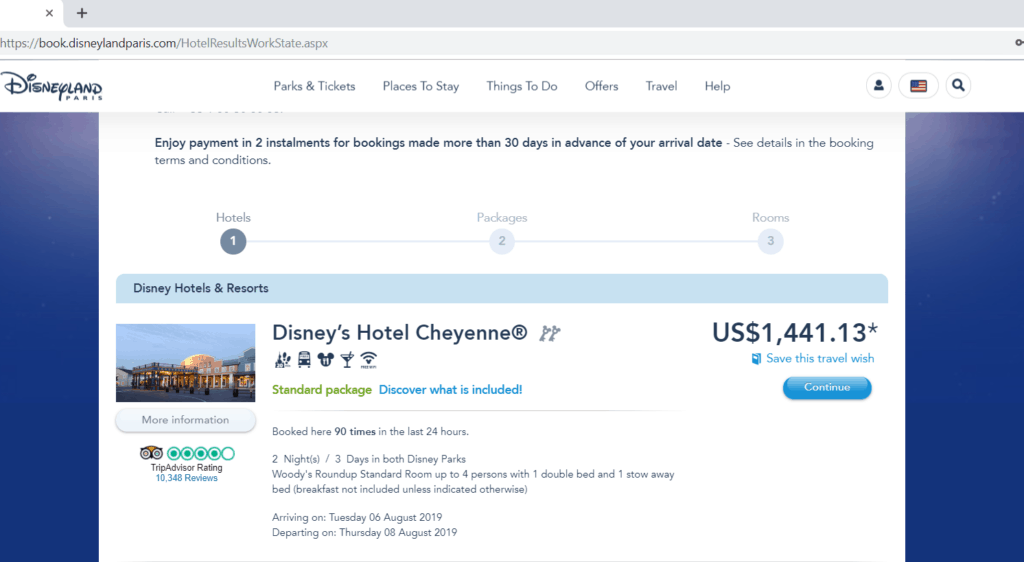This screenshot has height=562, width=1024.
Task: Click the US flag language selector
Action: [x=918, y=86]
